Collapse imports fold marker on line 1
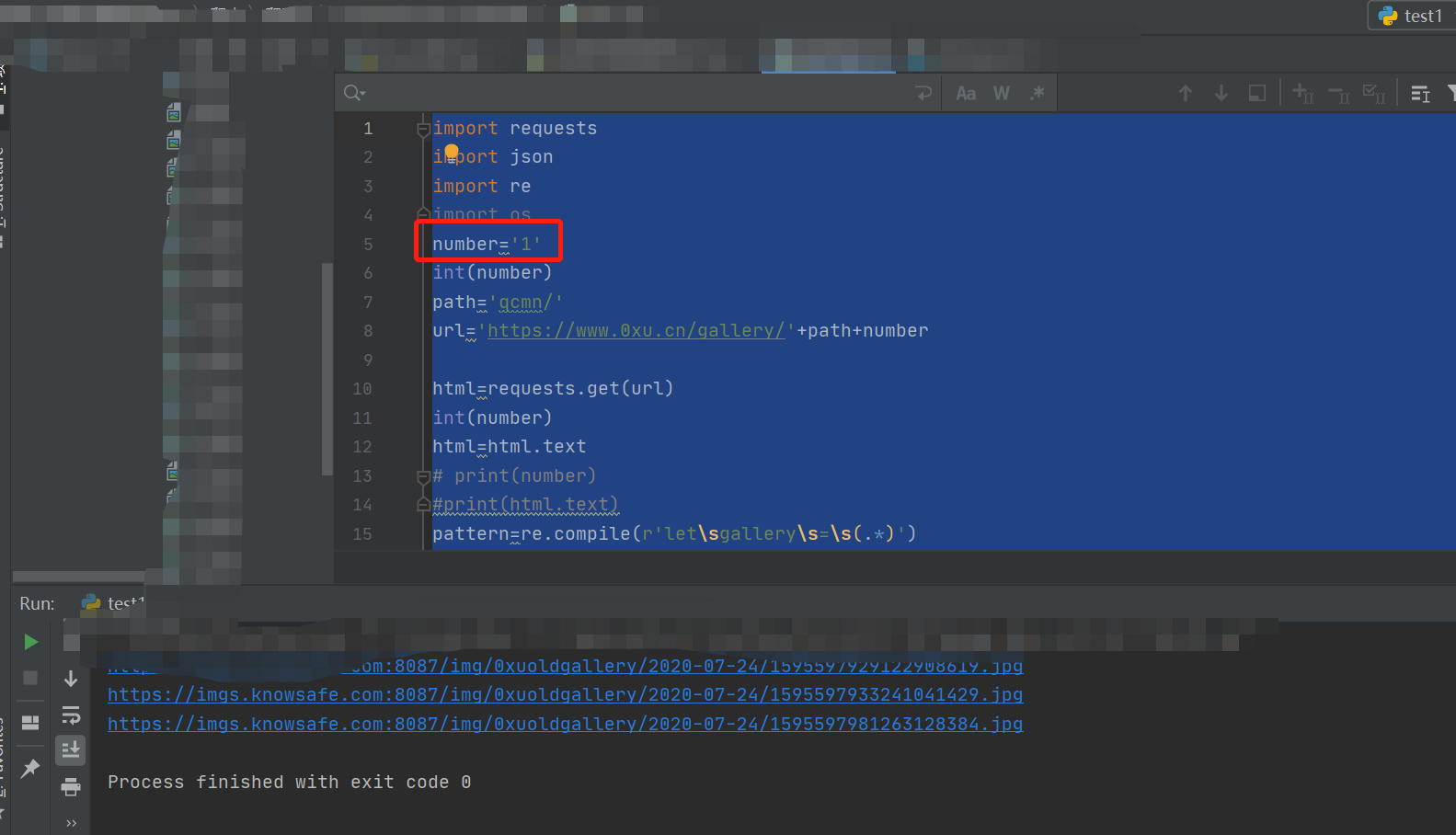Viewport: 1456px width, 835px height. pos(423,129)
